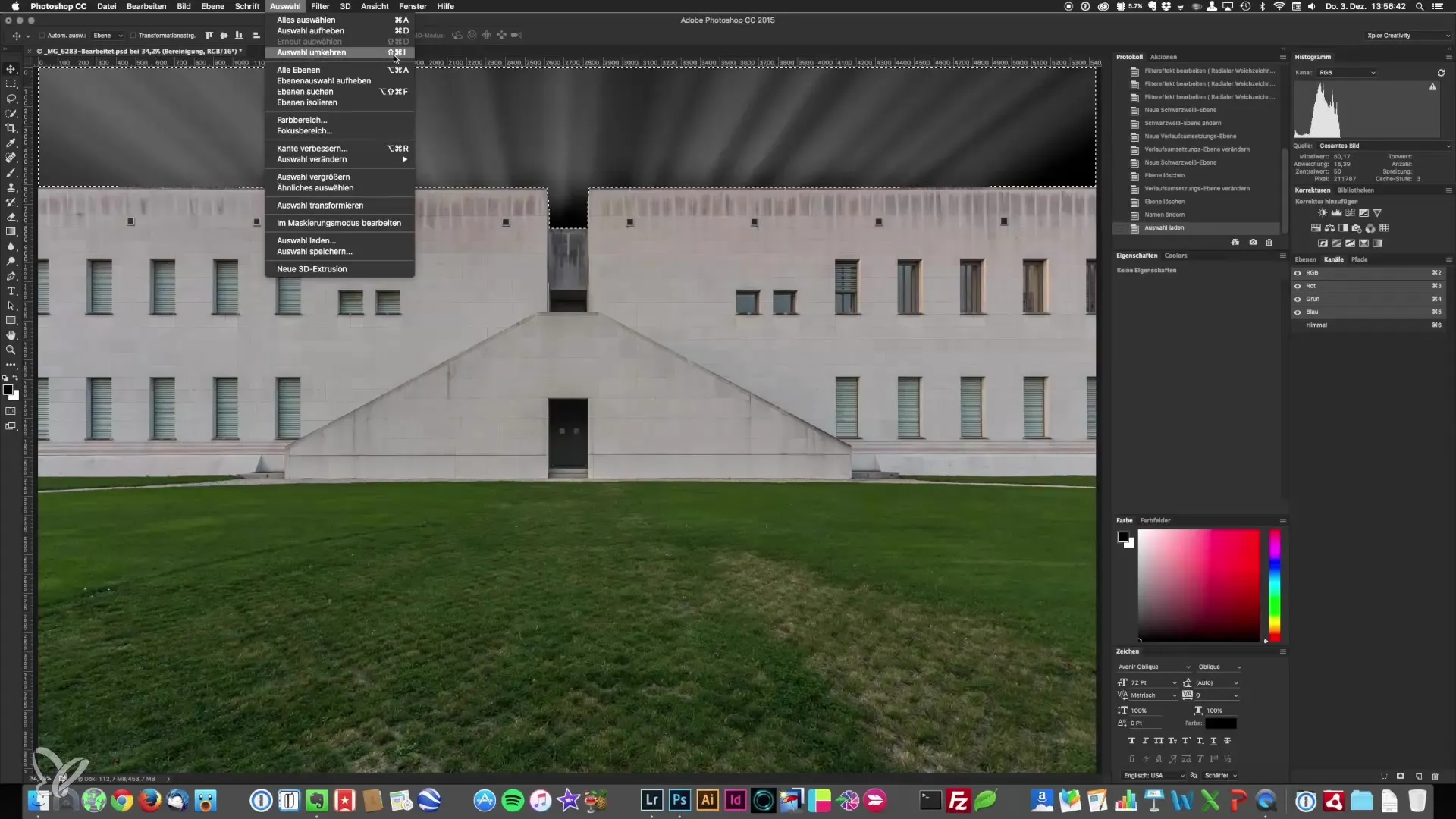Select the Gradient tool
The image size is (1456, 819).
[x=11, y=231]
